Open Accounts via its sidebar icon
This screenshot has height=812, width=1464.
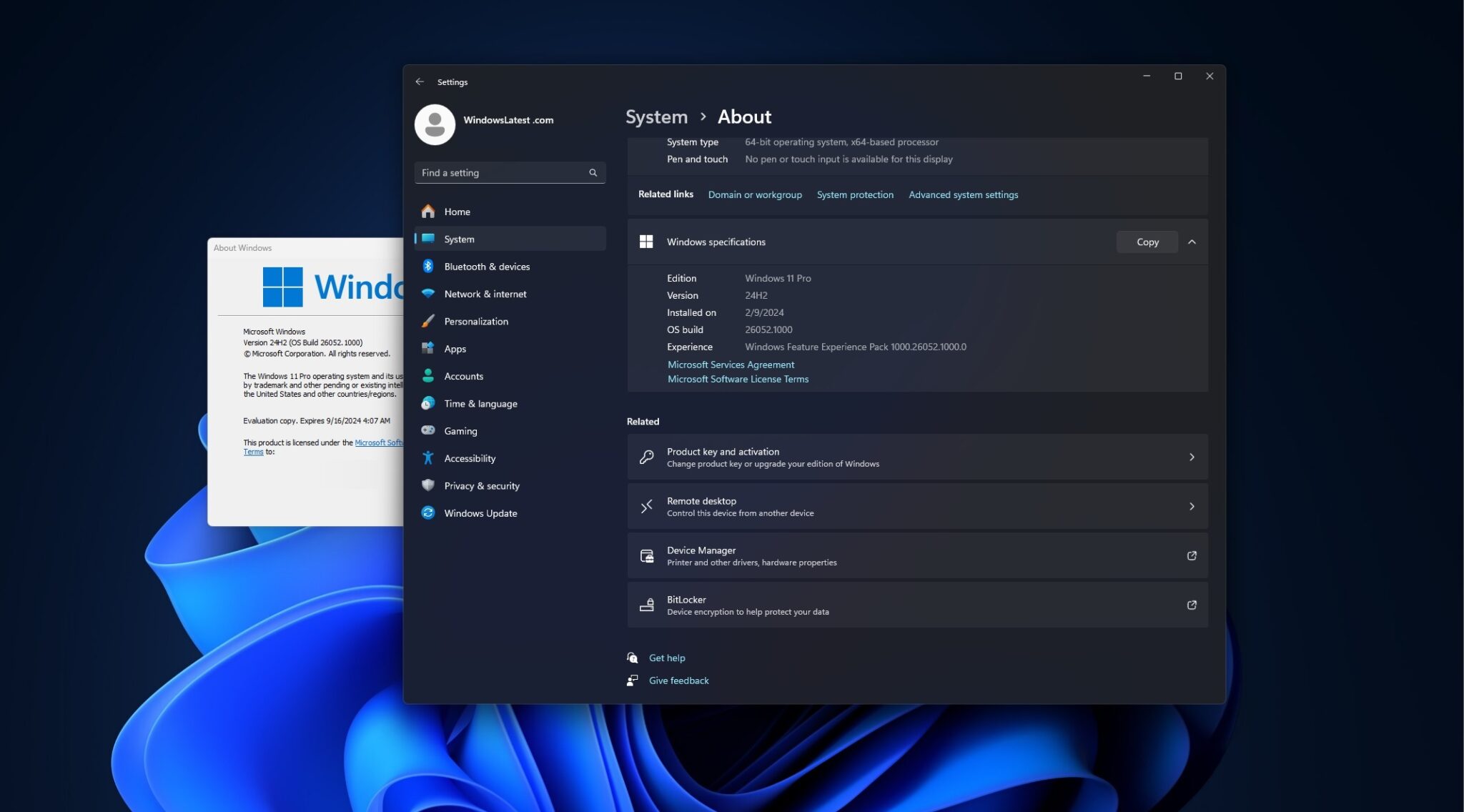[x=427, y=375]
